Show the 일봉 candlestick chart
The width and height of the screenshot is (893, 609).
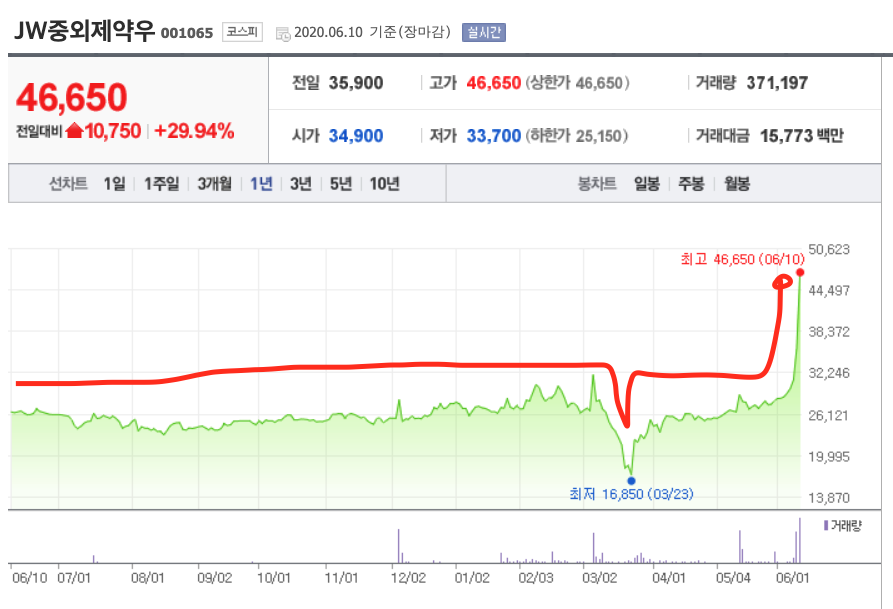(x=647, y=183)
